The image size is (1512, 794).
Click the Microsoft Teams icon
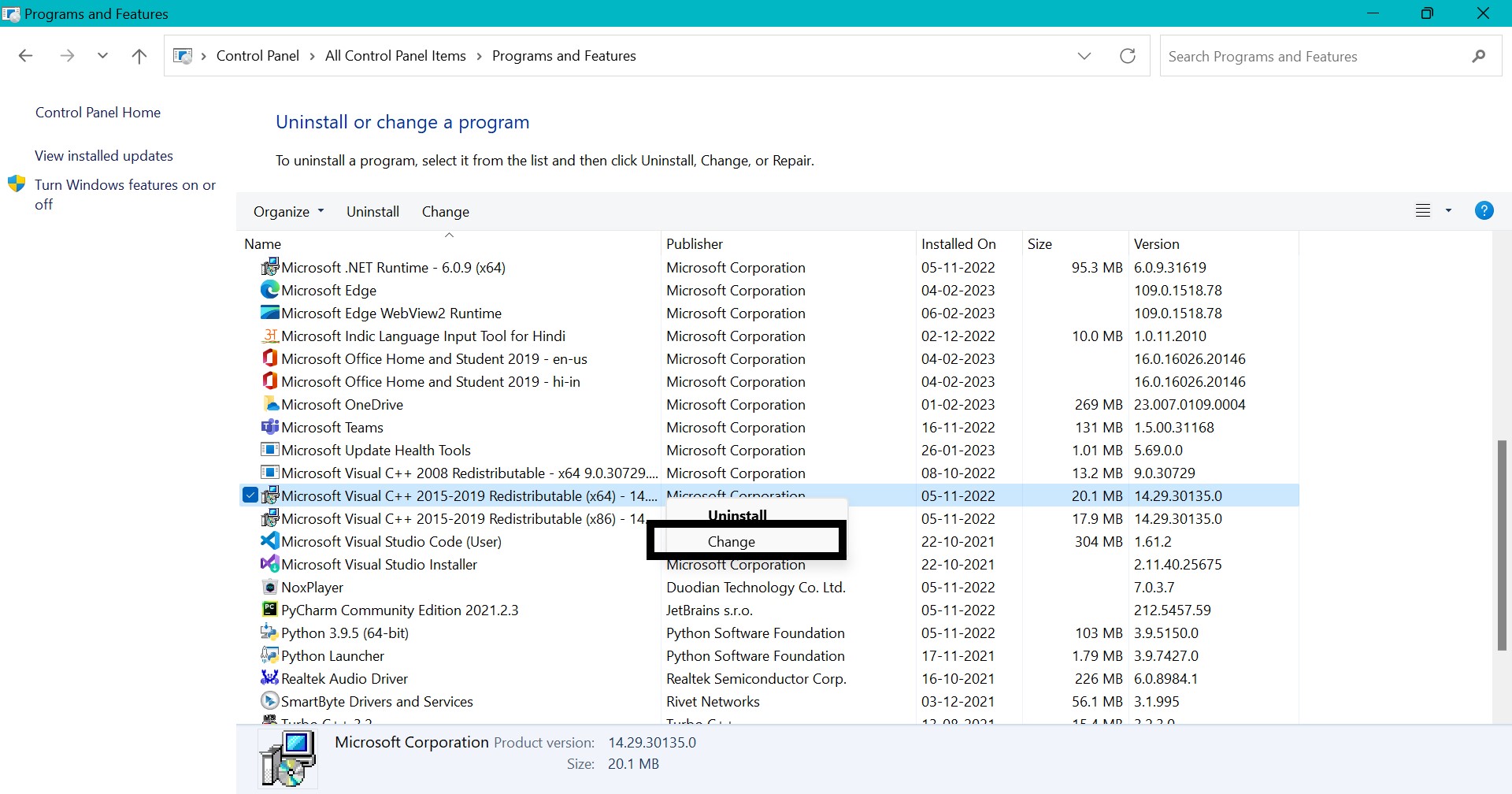coord(269,427)
